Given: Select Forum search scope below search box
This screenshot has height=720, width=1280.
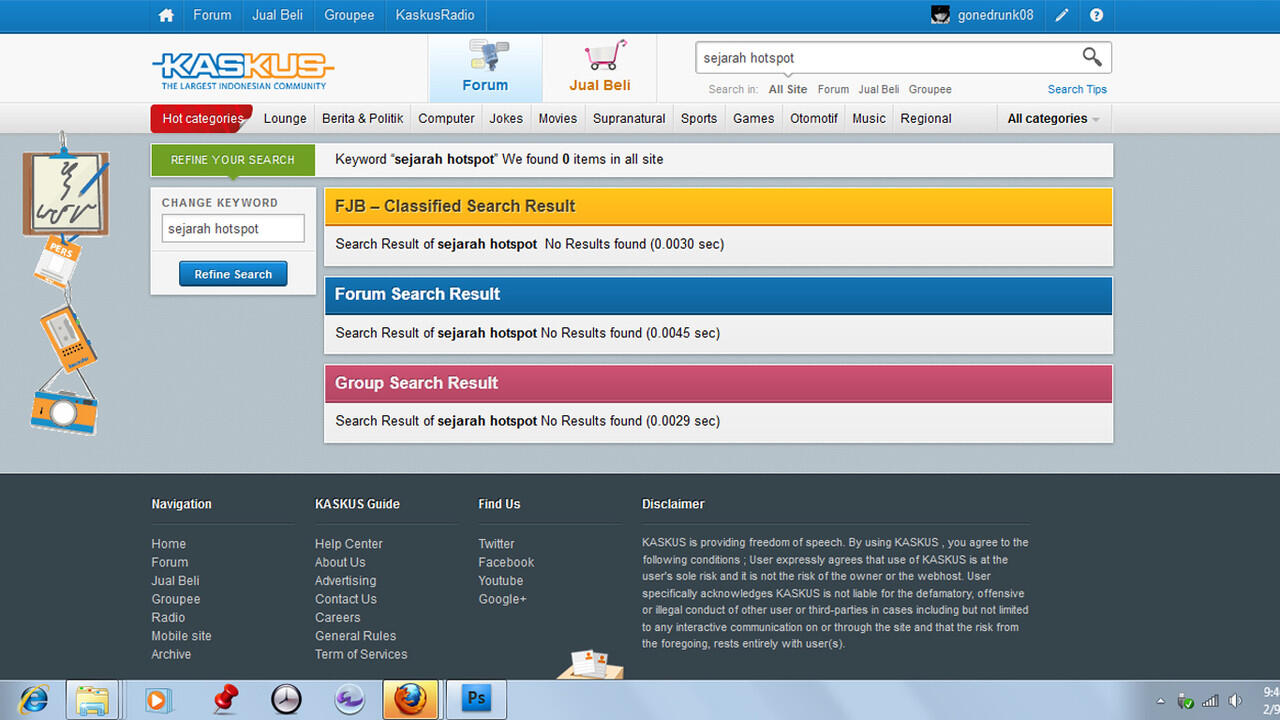Looking at the screenshot, I should point(833,89).
